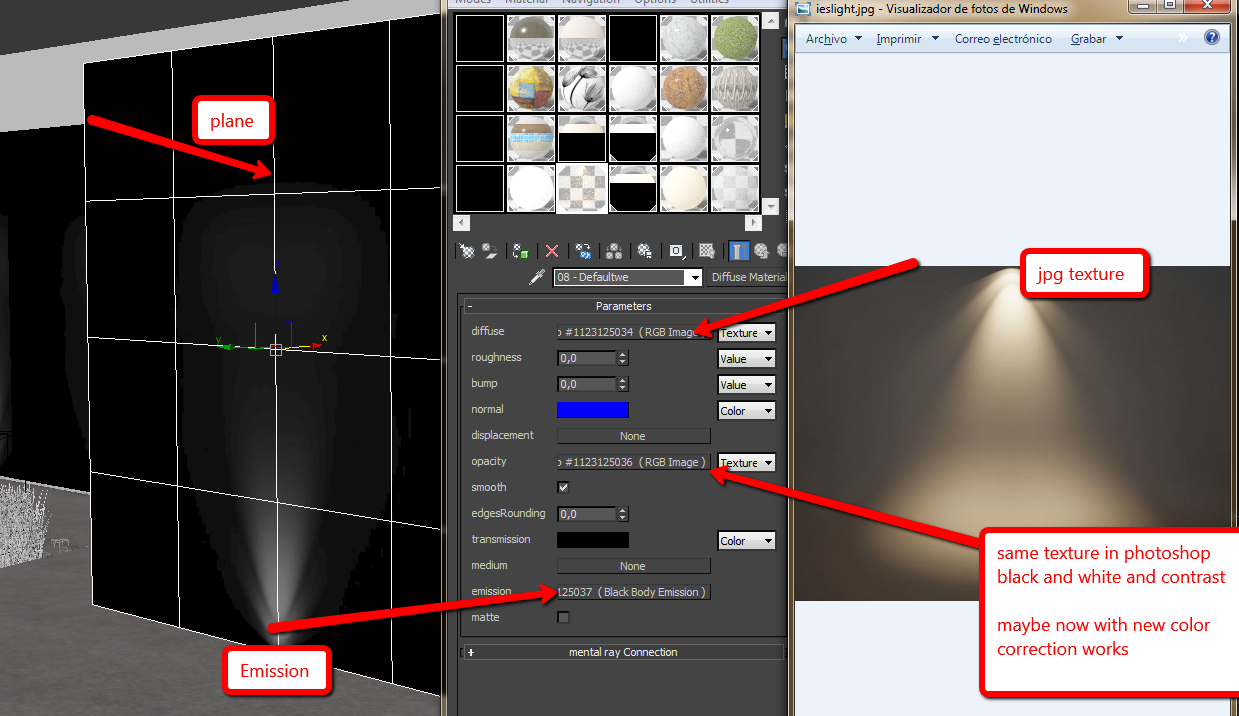Click the Make Unique icon
1239x716 pixels.
pyautogui.click(x=614, y=251)
